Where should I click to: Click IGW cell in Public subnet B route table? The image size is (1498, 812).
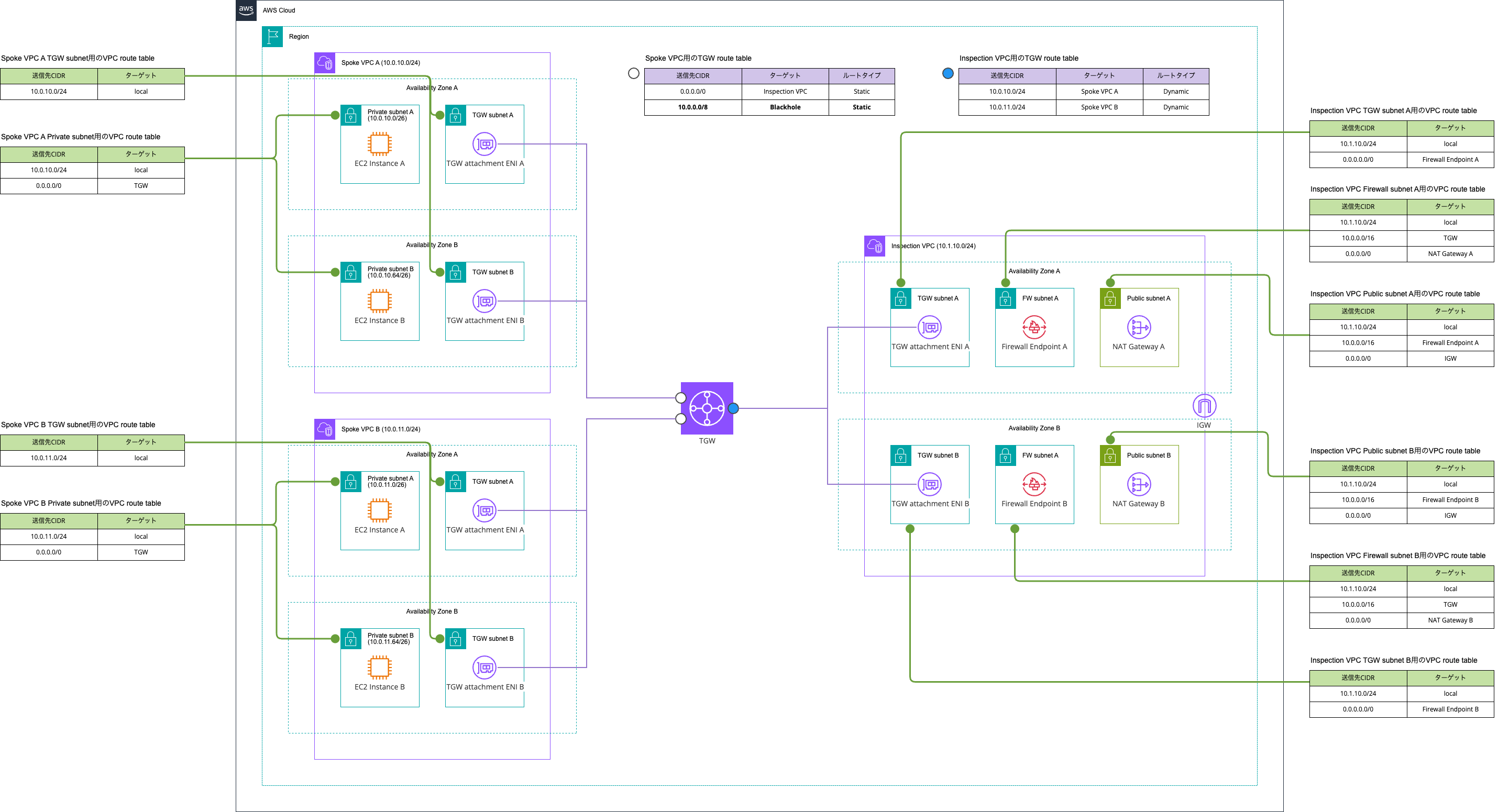point(1450,516)
